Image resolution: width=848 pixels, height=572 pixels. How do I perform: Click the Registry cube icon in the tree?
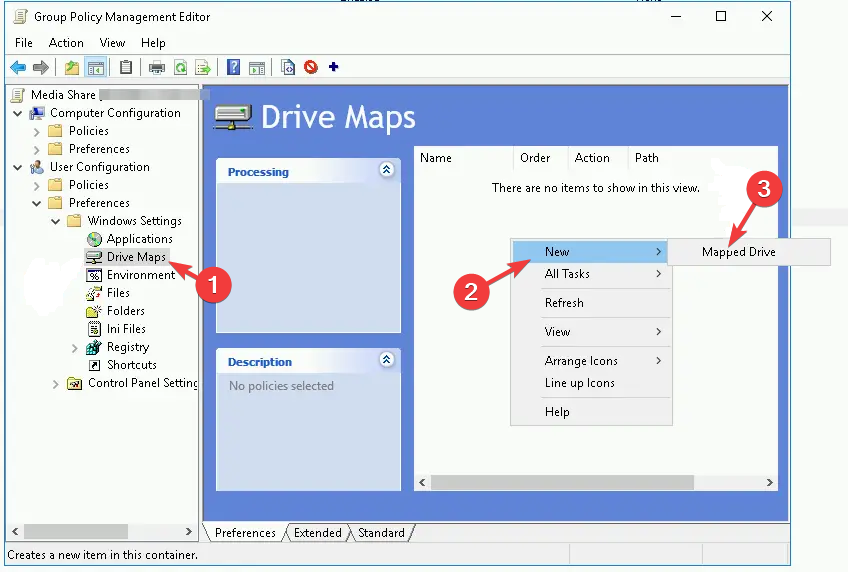[x=94, y=347]
